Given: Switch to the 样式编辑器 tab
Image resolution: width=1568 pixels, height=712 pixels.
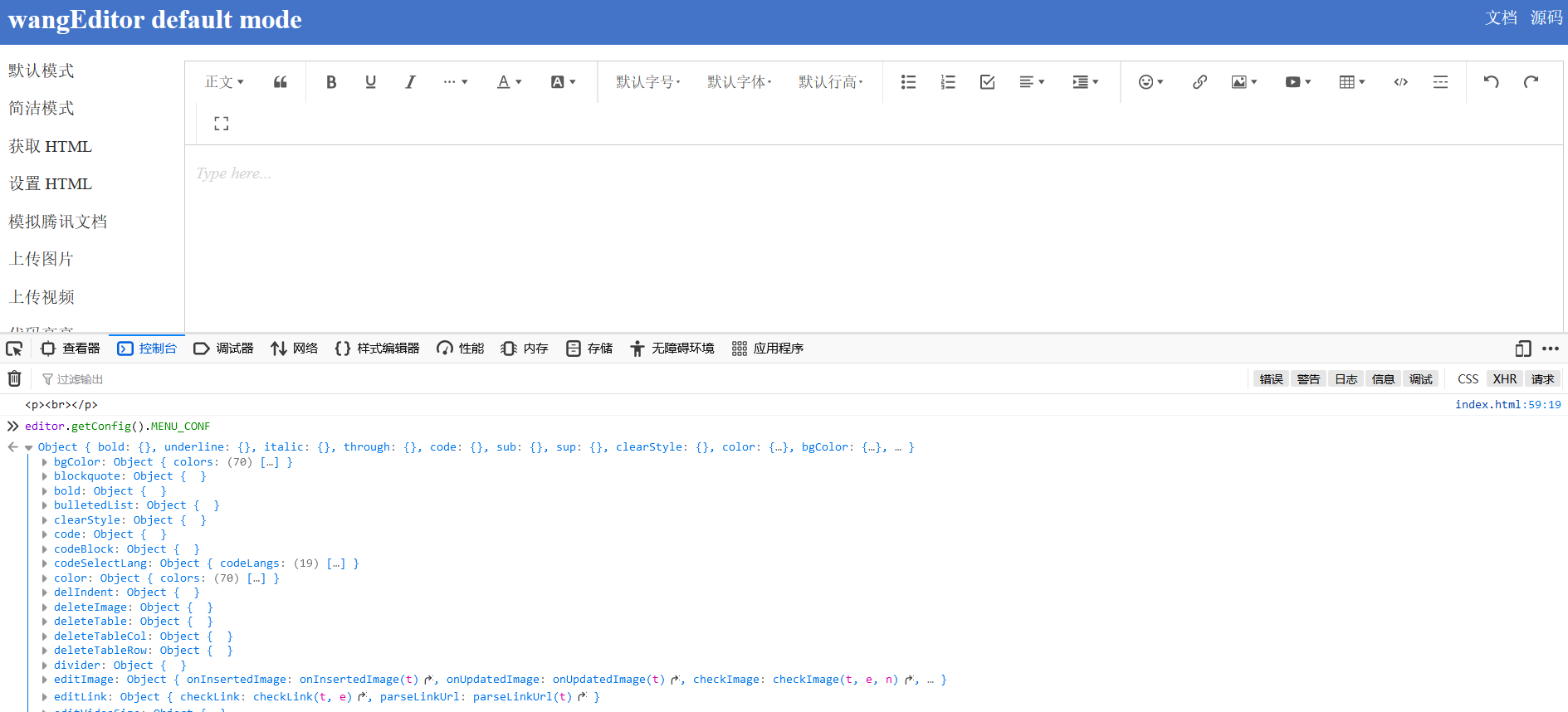Looking at the screenshot, I should pyautogui.click(x=378, y=349).
